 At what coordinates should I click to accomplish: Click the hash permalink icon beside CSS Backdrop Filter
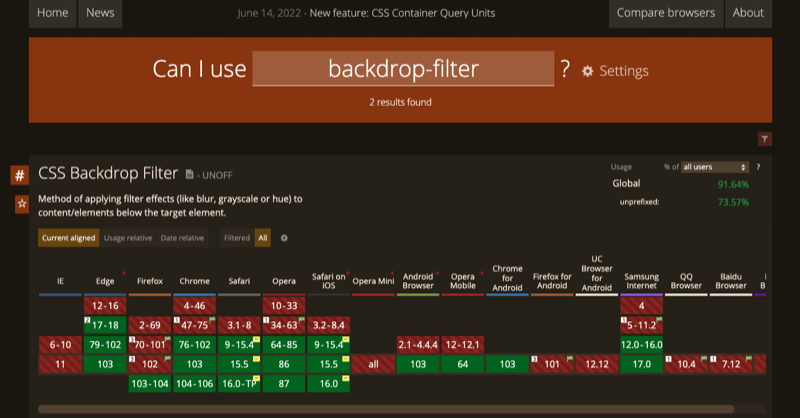point(19,176)
